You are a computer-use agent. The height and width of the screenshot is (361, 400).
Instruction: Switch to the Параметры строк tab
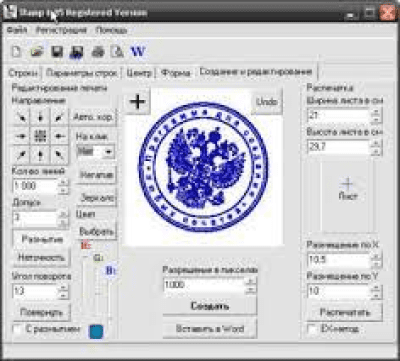(82, 73)
